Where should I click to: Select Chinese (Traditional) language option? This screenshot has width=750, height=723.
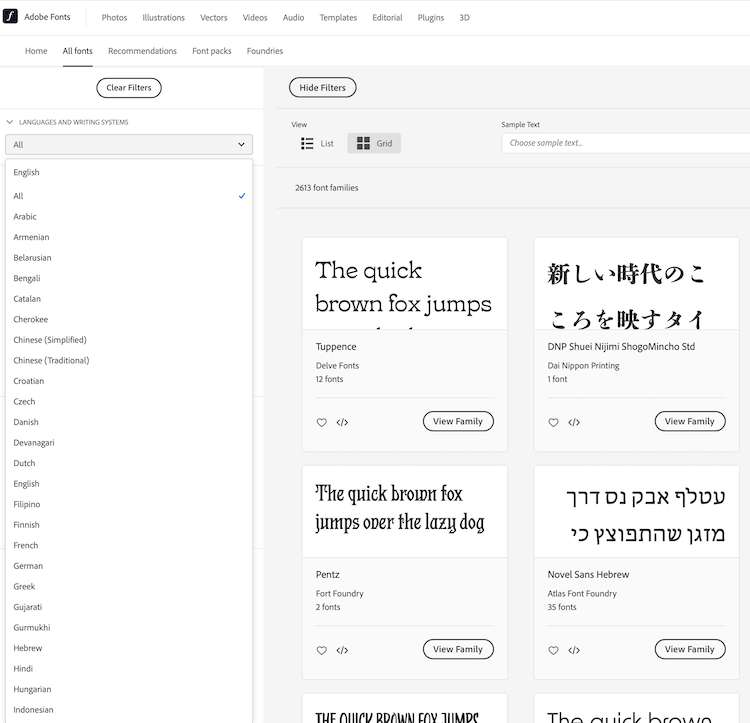(x=129, y=361)
